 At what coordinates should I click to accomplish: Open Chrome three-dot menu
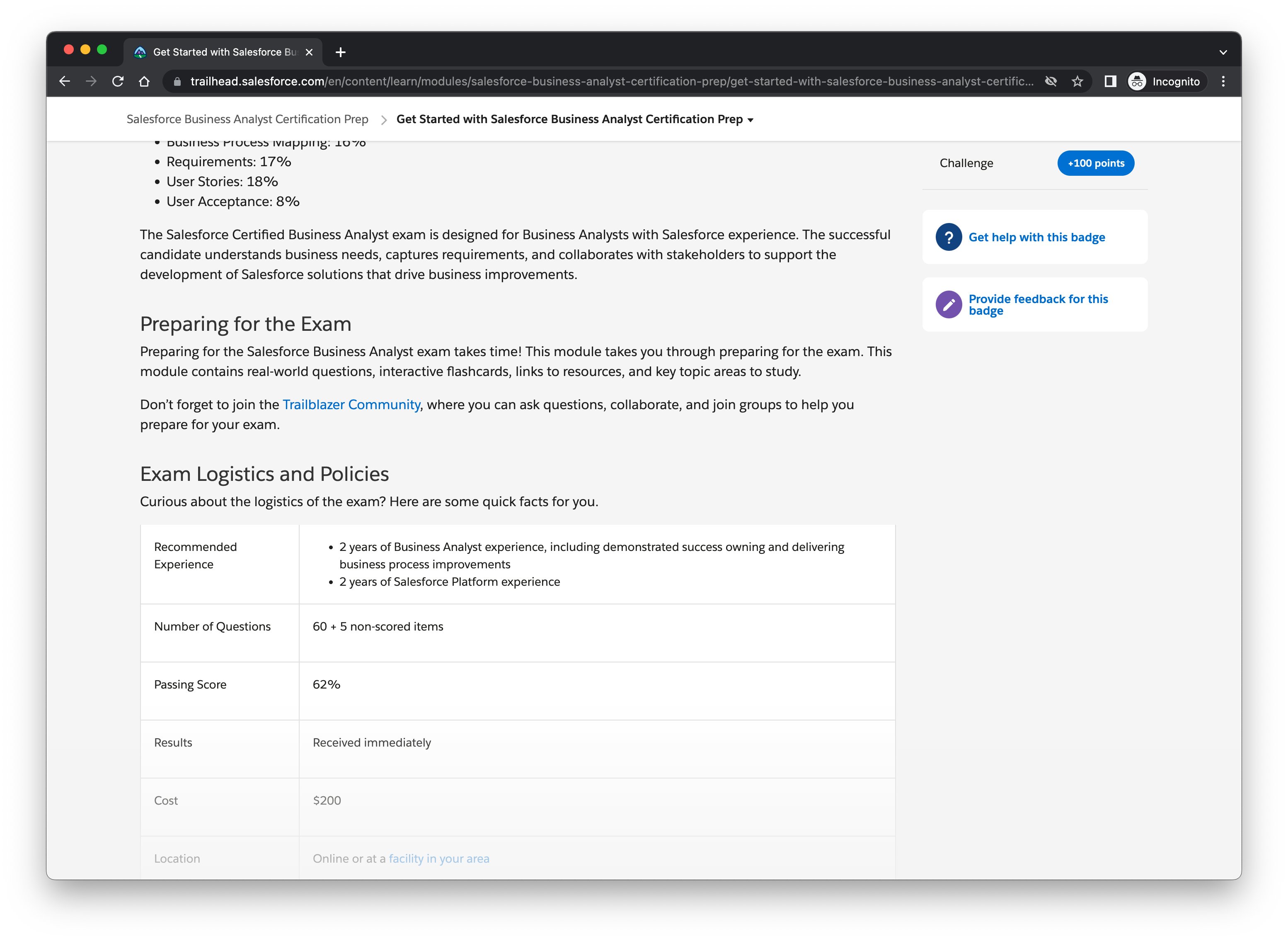coord(1223,81)
